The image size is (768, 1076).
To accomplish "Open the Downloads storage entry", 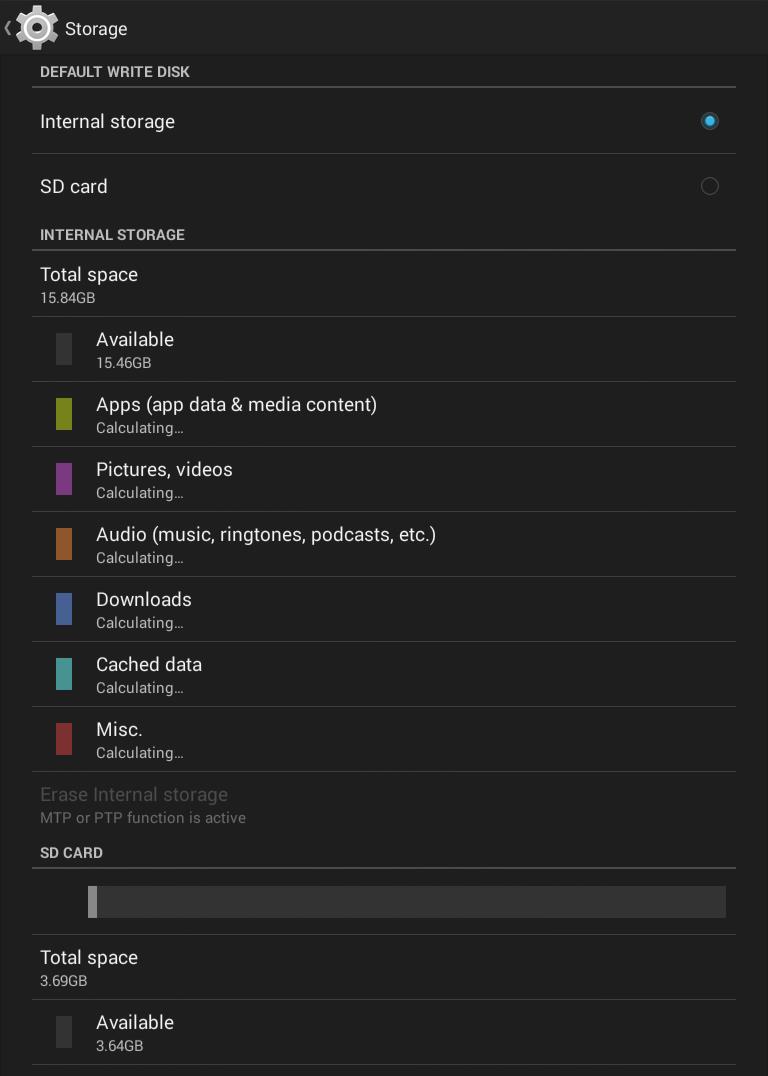I will pyautogui.click(x=144, y=609).
